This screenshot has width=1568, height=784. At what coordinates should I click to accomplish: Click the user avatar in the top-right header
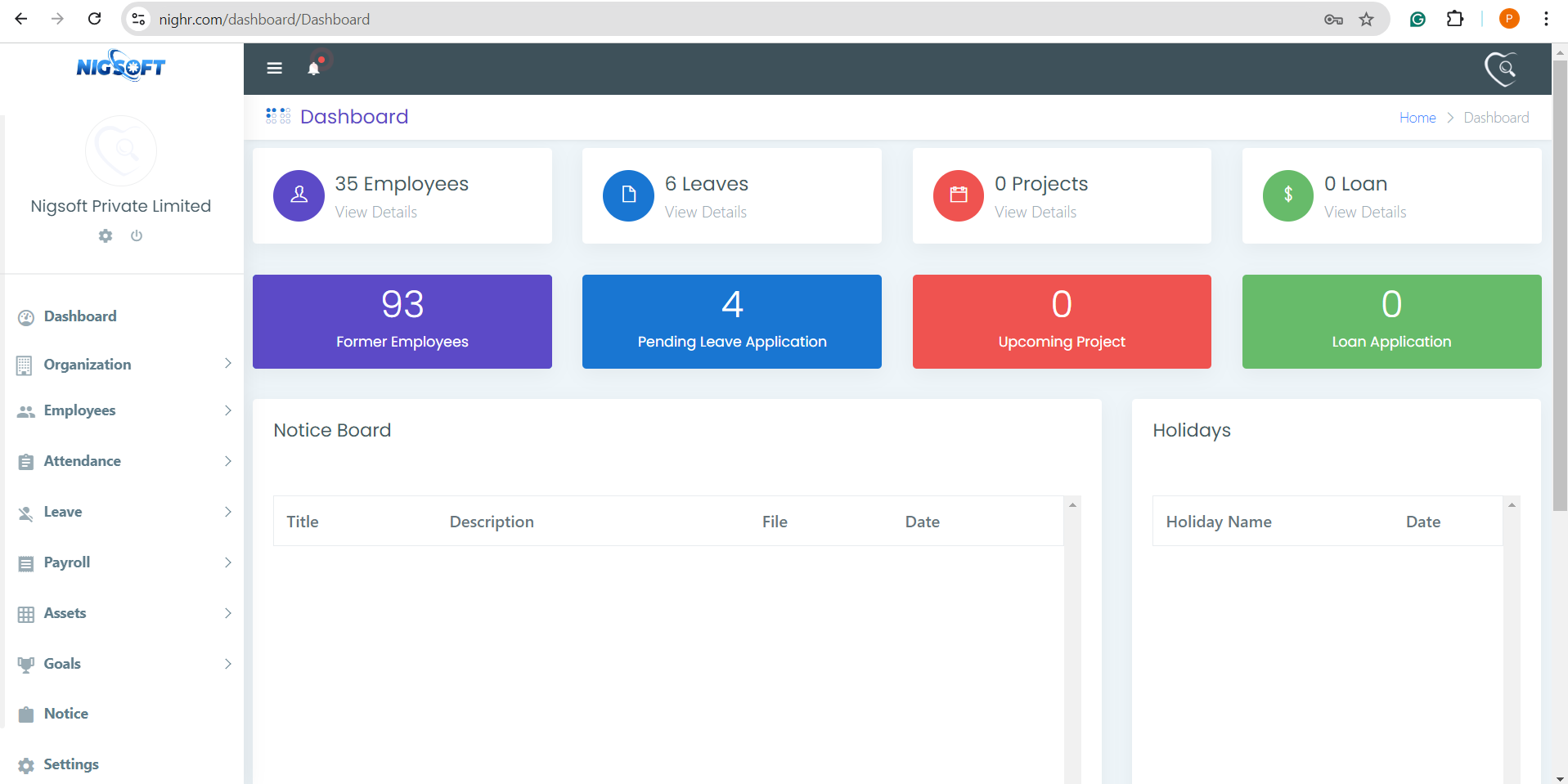coord(1502,69)
